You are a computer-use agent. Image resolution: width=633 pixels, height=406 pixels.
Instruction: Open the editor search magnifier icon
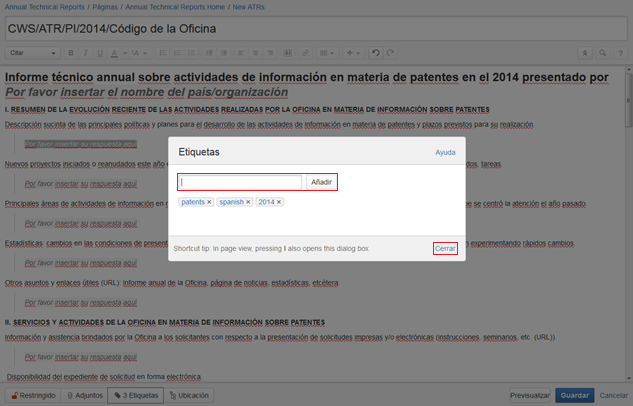603,52
